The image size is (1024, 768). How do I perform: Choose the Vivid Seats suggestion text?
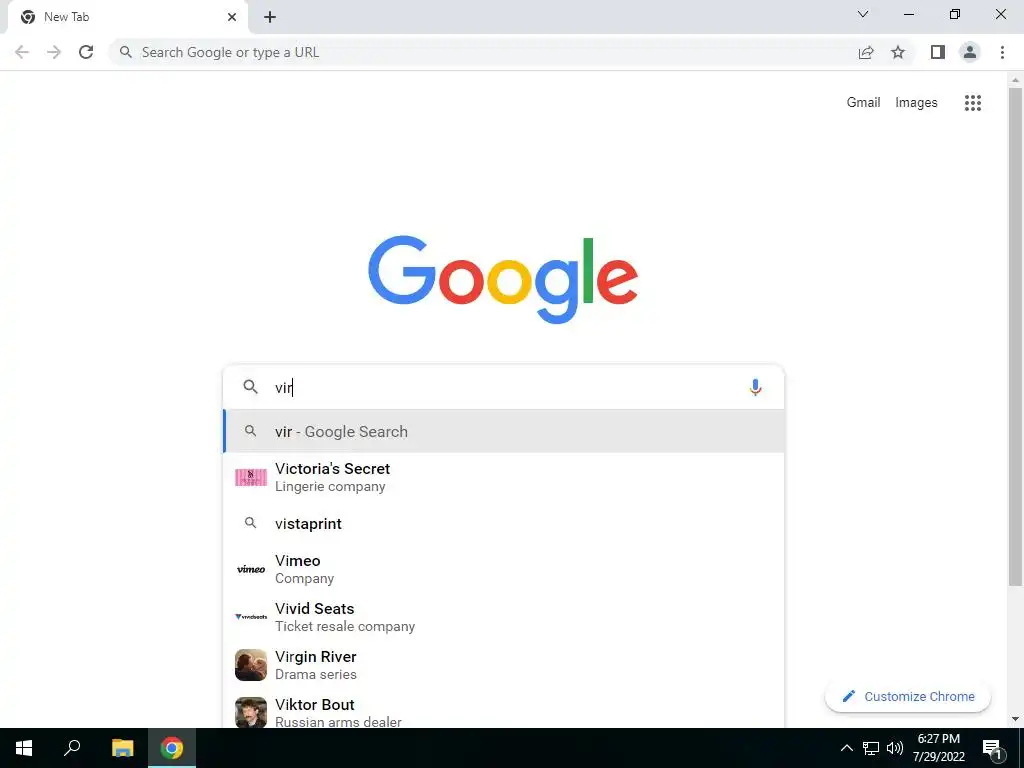point(345,617)
